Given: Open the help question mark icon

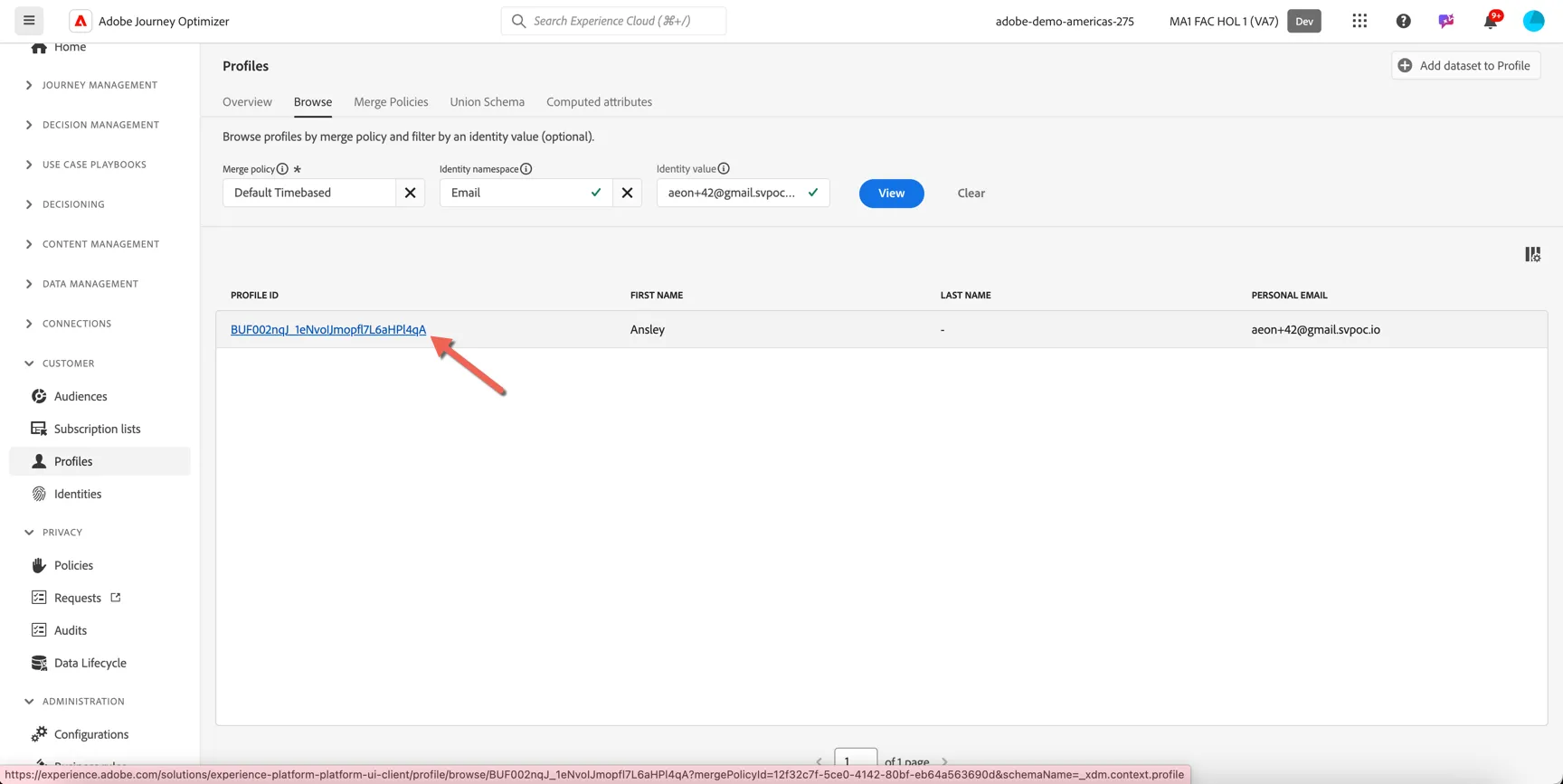Looking at the screenshot, I should pos(1403,21).
